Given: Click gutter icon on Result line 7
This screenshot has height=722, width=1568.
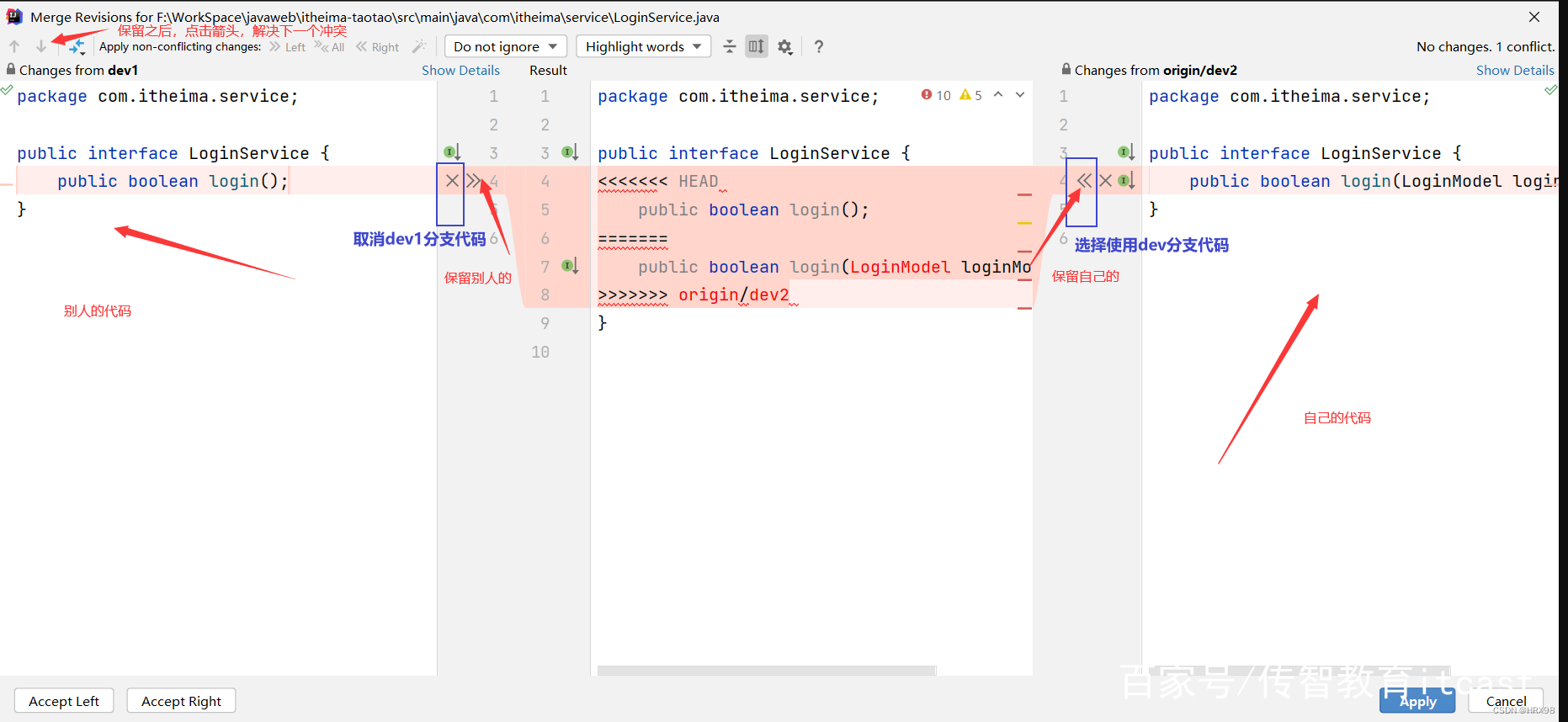Looking at the screenshot, I should pyautogui.click(x=570, y=266).
